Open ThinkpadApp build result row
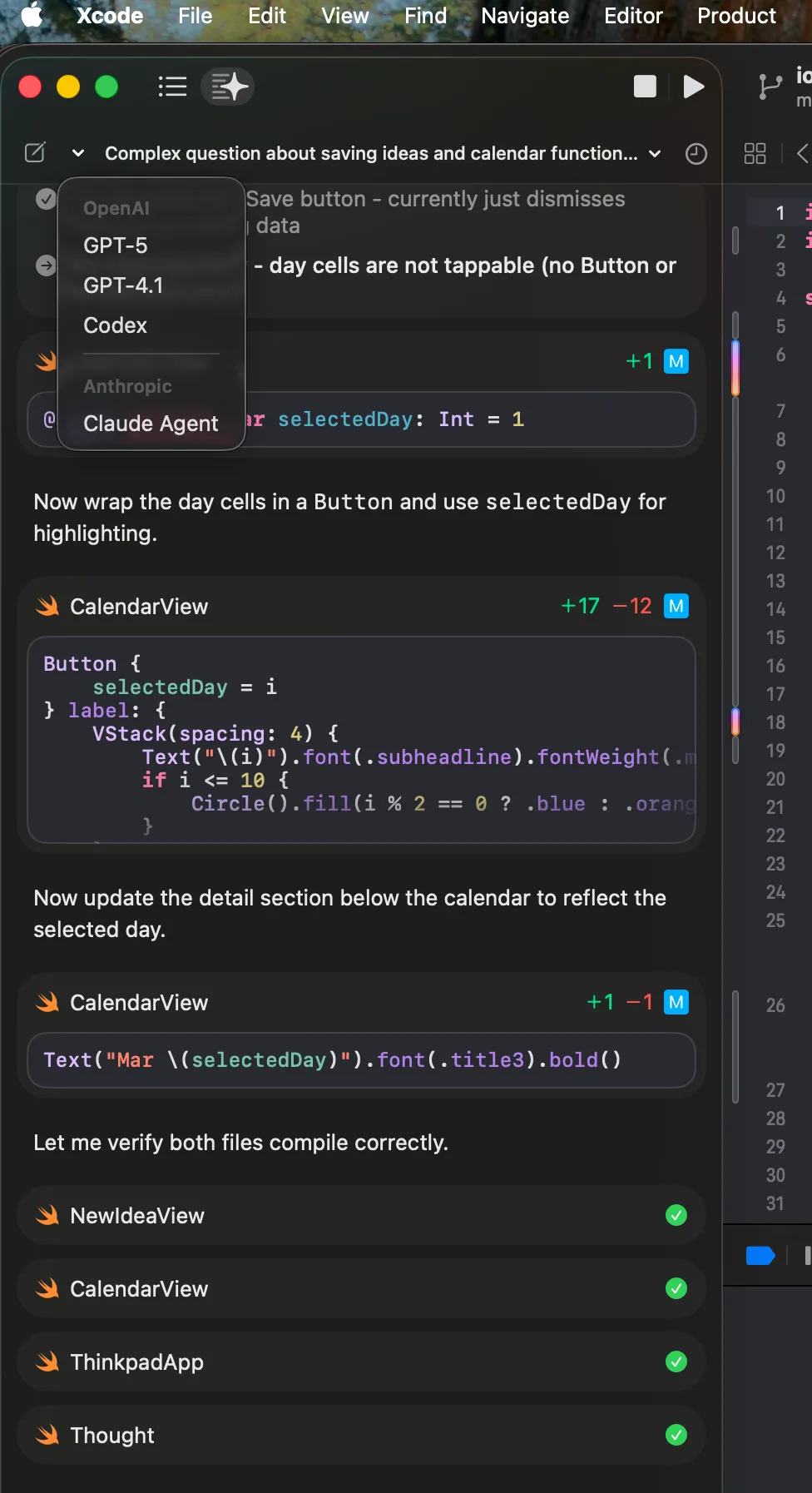The image size is (812, 1493). [x=361, y=1362]
